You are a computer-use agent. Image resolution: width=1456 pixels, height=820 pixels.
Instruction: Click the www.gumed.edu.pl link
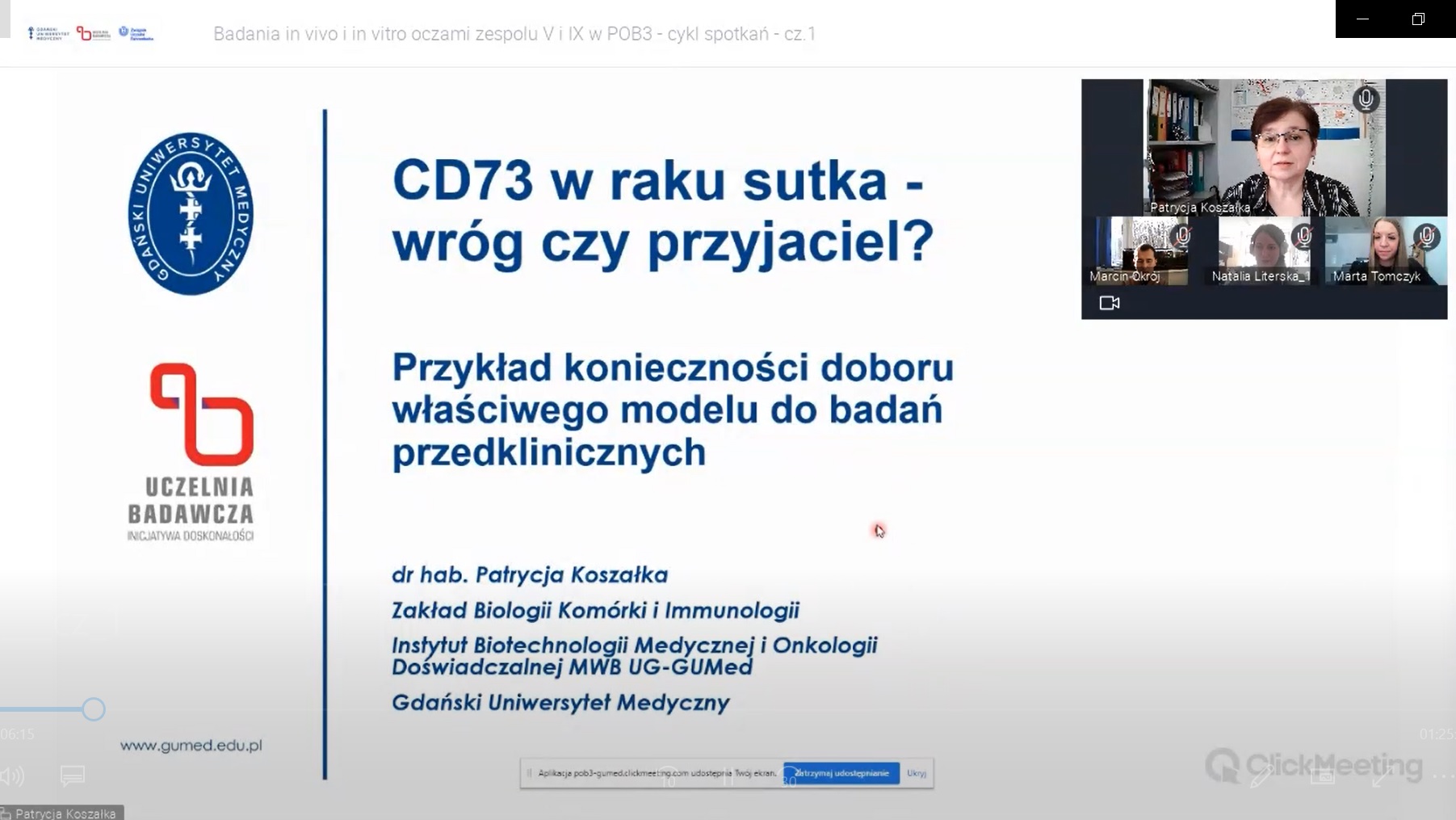click(191, 746)
